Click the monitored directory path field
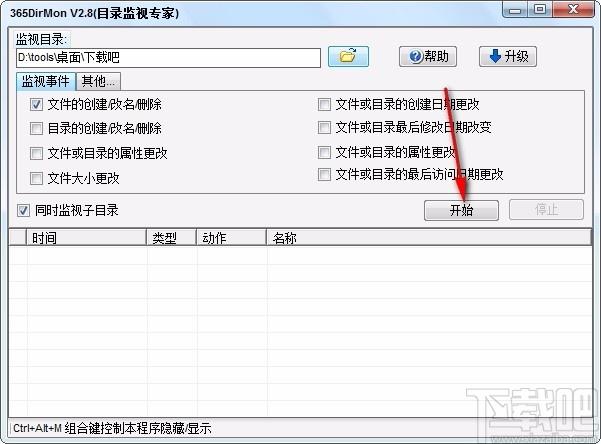Screen dimensions: 601x444 tap(169, 58)
